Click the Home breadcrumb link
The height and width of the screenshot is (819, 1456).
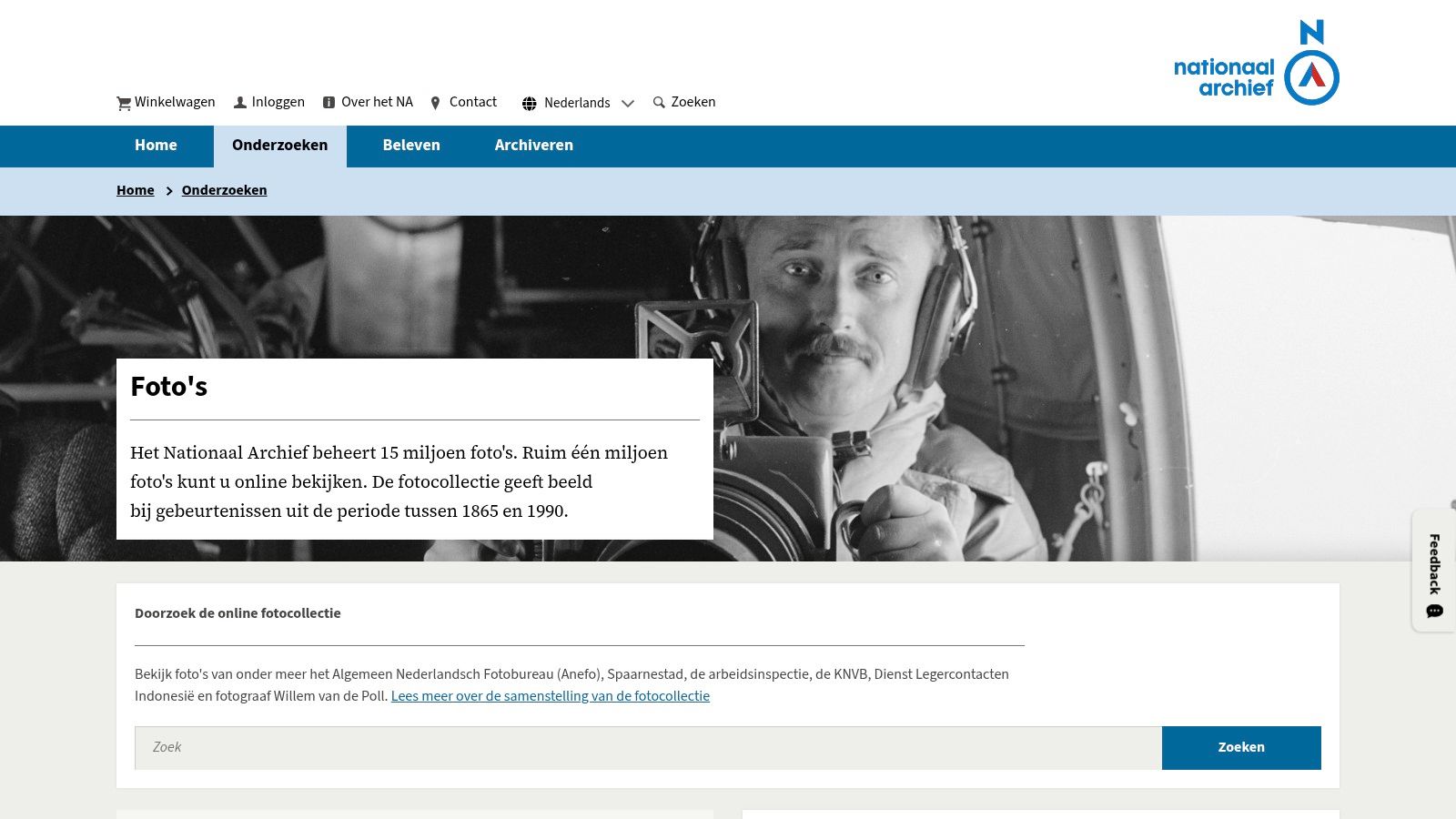(x=136, y=190)
